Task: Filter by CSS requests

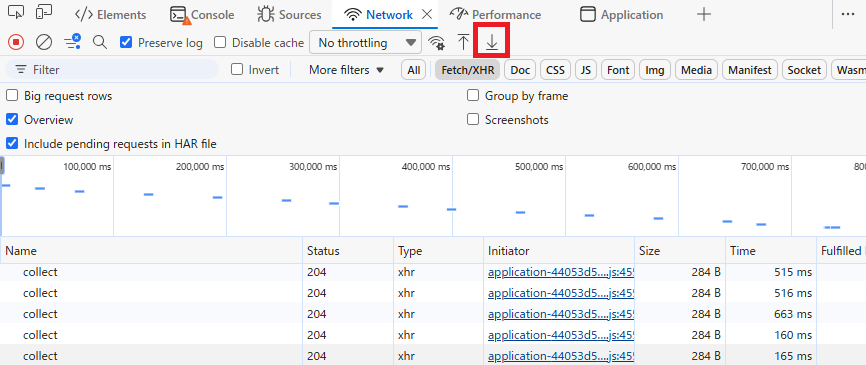Action: pos(556,70)
